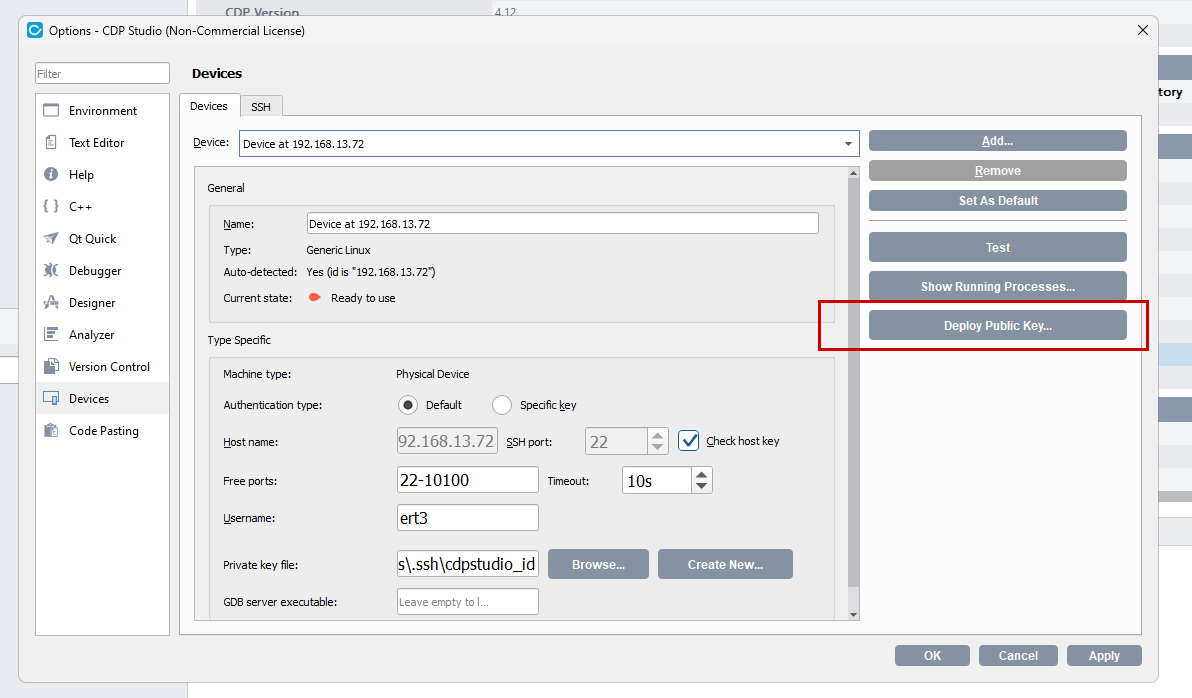Switch to the SSH tab

point(261,106)
